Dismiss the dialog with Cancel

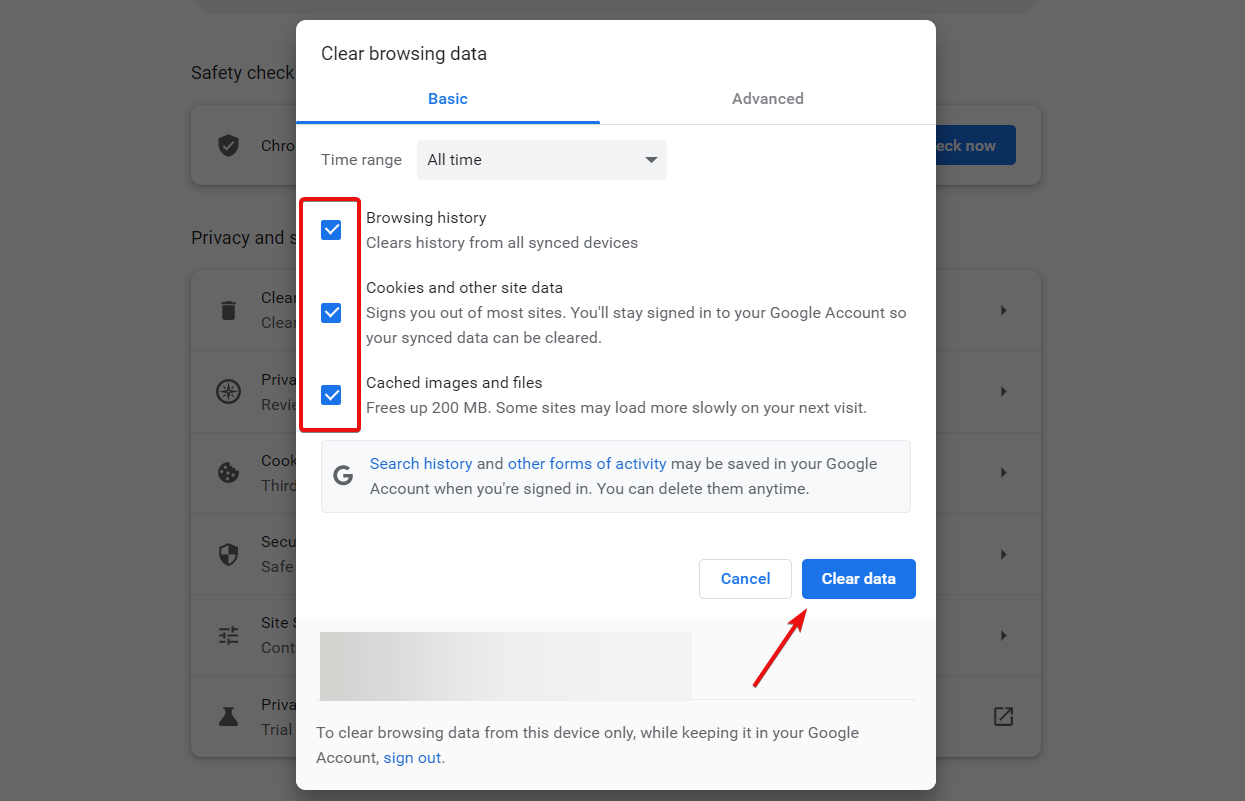[x=745, y=578]
